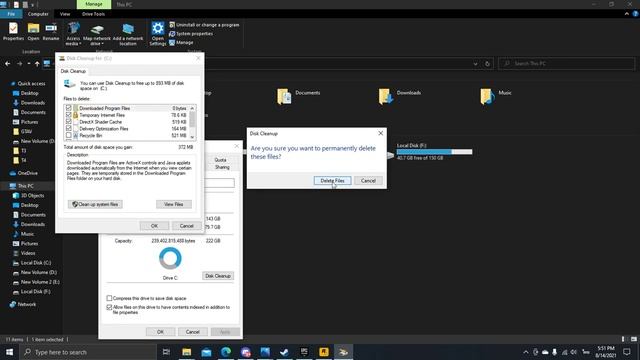Select Videos in navigation pane
The width and height of the screenshot is (640, 360).
pyautogui.click(x=28, y=253)
